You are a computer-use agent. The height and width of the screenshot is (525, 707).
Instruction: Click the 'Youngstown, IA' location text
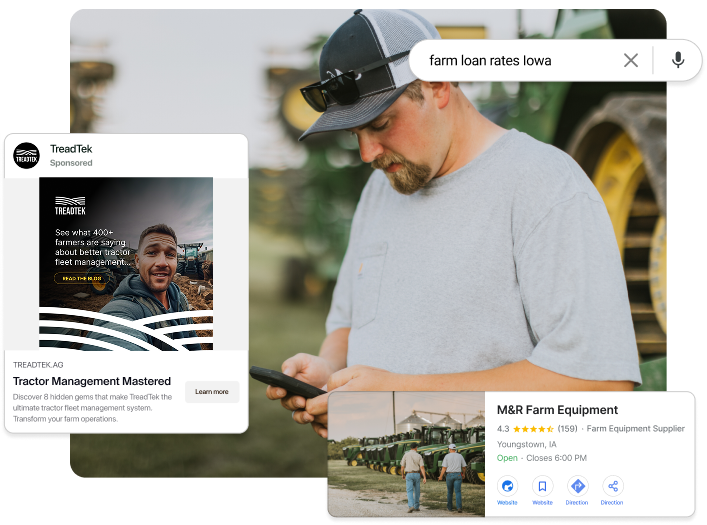[527, 444]
